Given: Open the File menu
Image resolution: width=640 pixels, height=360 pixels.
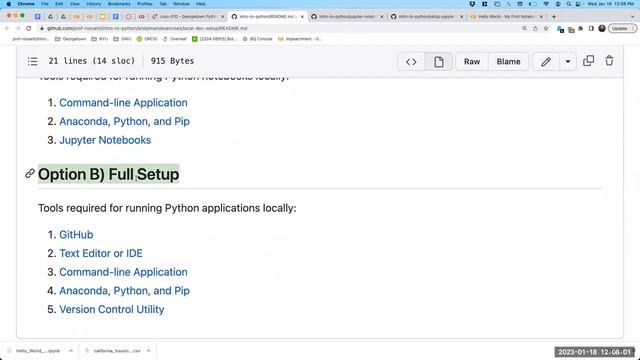Looking at the screenshot, I should 45,4.
